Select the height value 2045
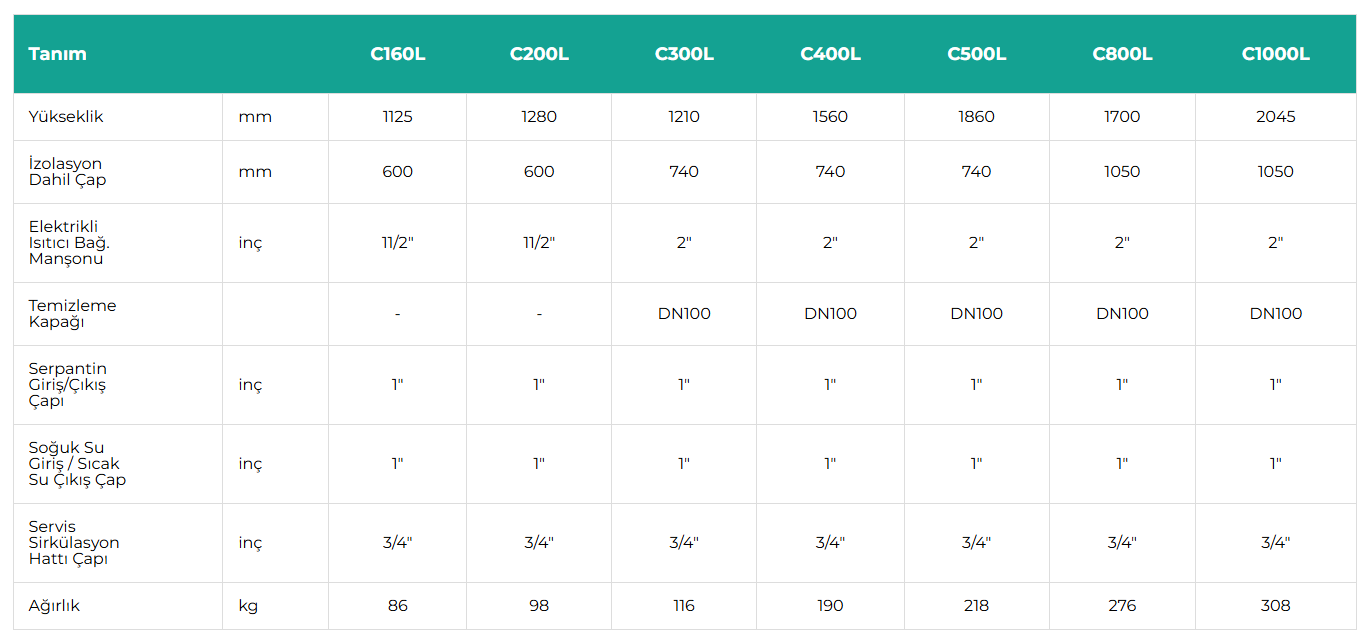 tap(1275, 117)
